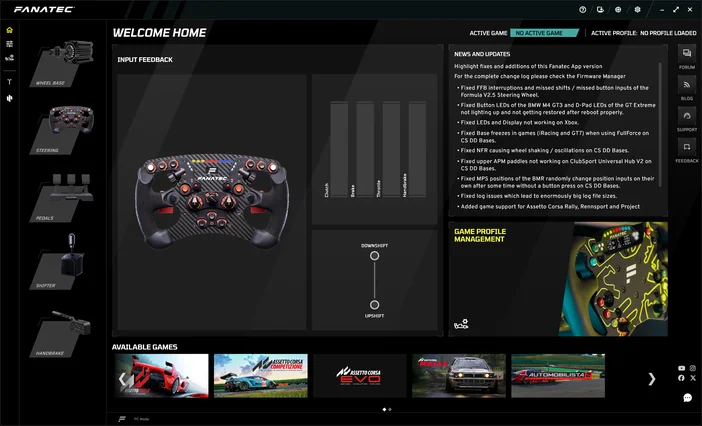702x426 pixels.
Task: Open the chat bubble icon
Action: tap(688, 397)
